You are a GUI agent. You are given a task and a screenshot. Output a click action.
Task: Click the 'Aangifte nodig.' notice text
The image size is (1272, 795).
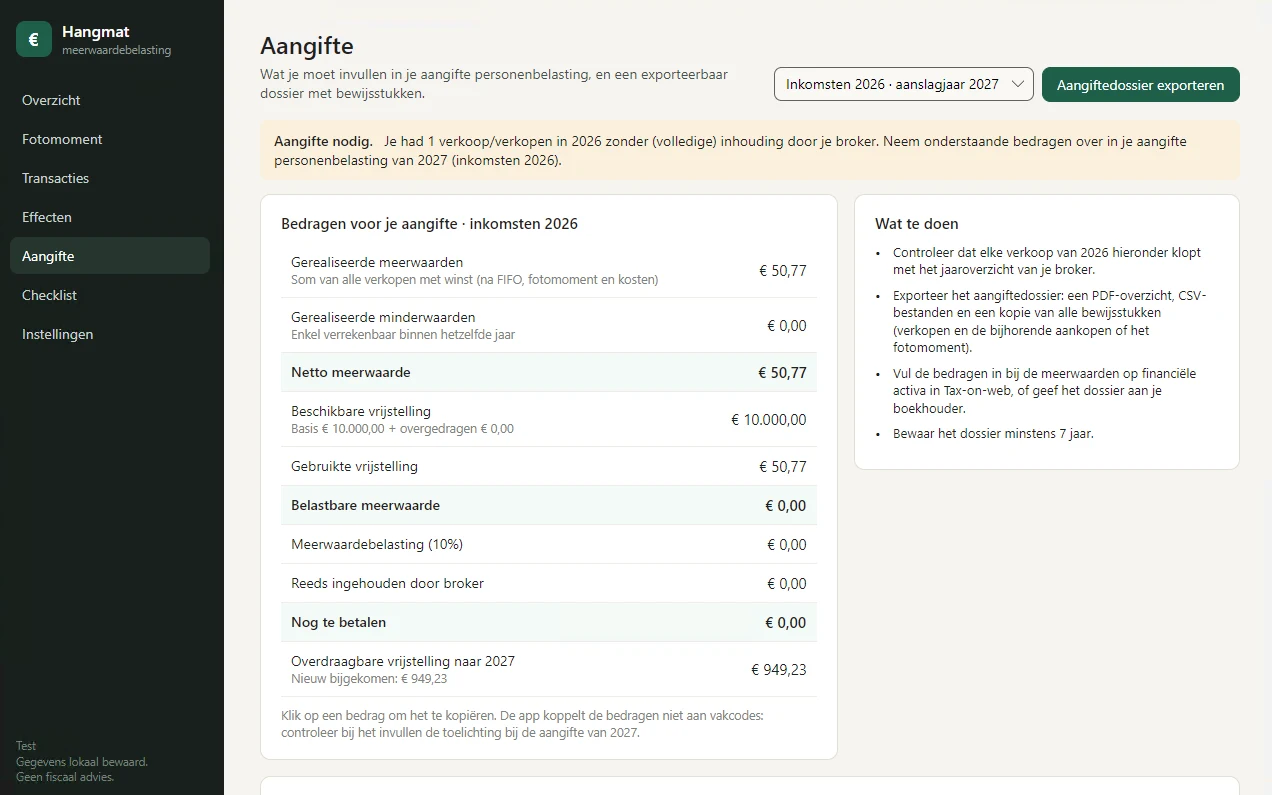pyautogui.click(x=323, y=141)
